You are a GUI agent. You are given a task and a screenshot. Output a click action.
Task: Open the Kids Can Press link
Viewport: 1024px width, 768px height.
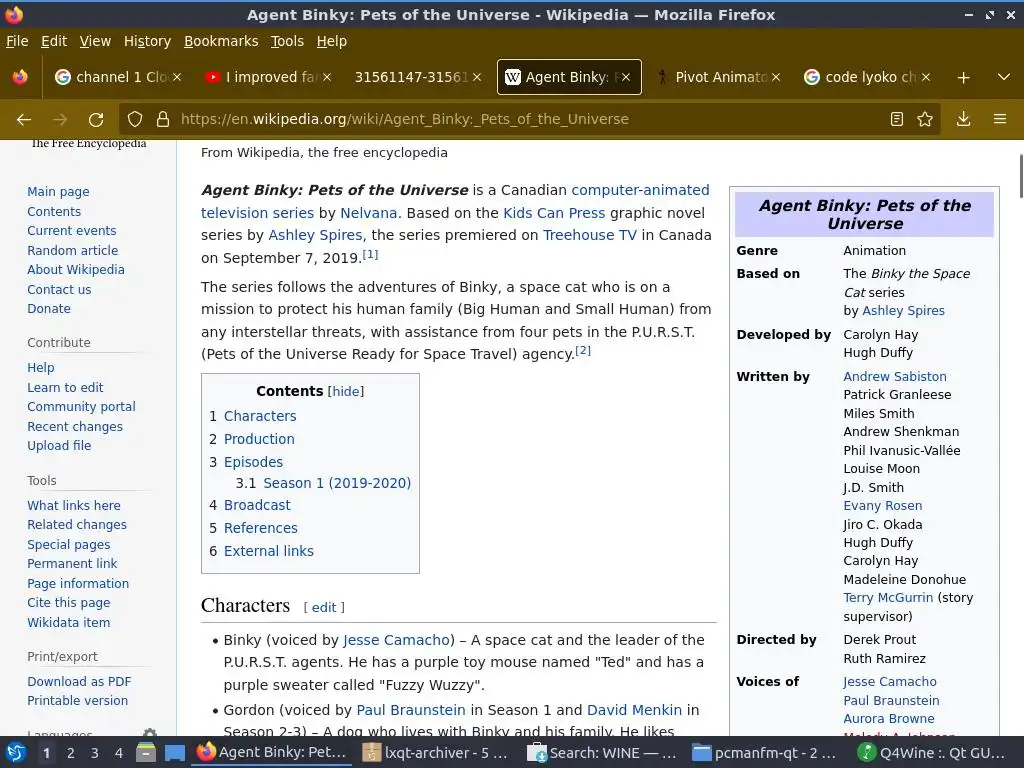(554, 213)
